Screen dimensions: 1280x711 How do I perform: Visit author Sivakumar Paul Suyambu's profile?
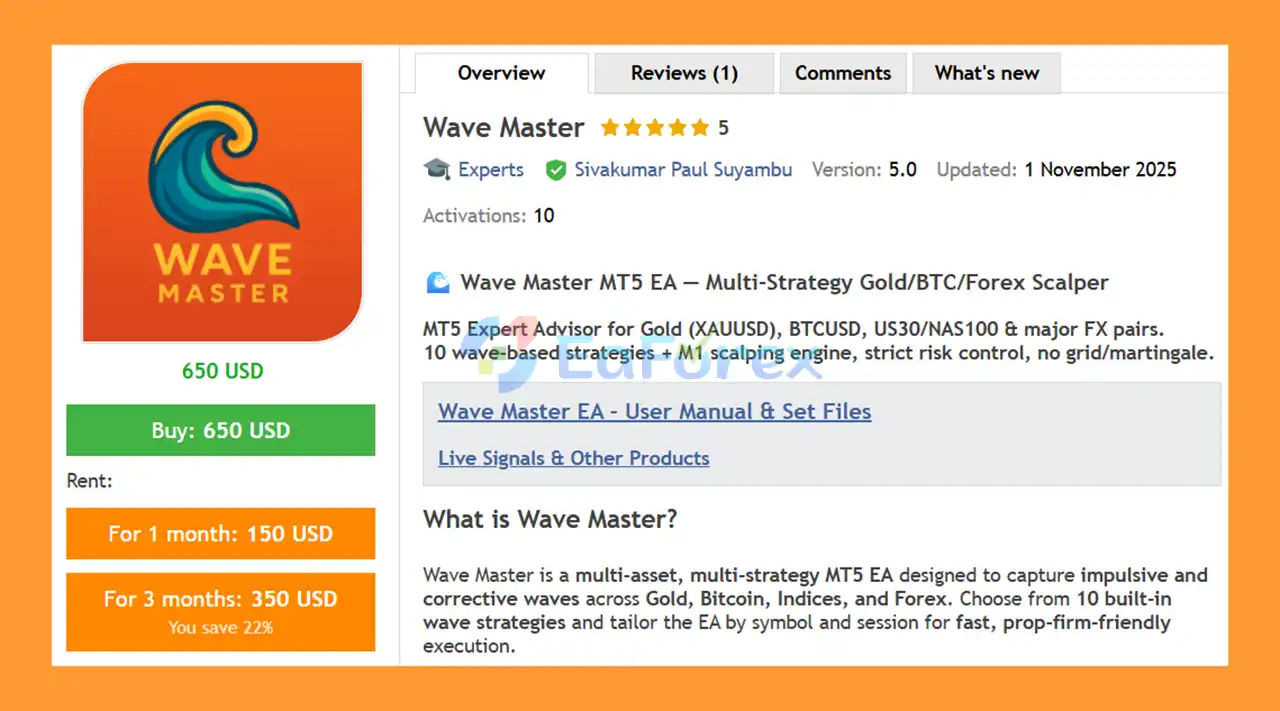pos(683,170)
